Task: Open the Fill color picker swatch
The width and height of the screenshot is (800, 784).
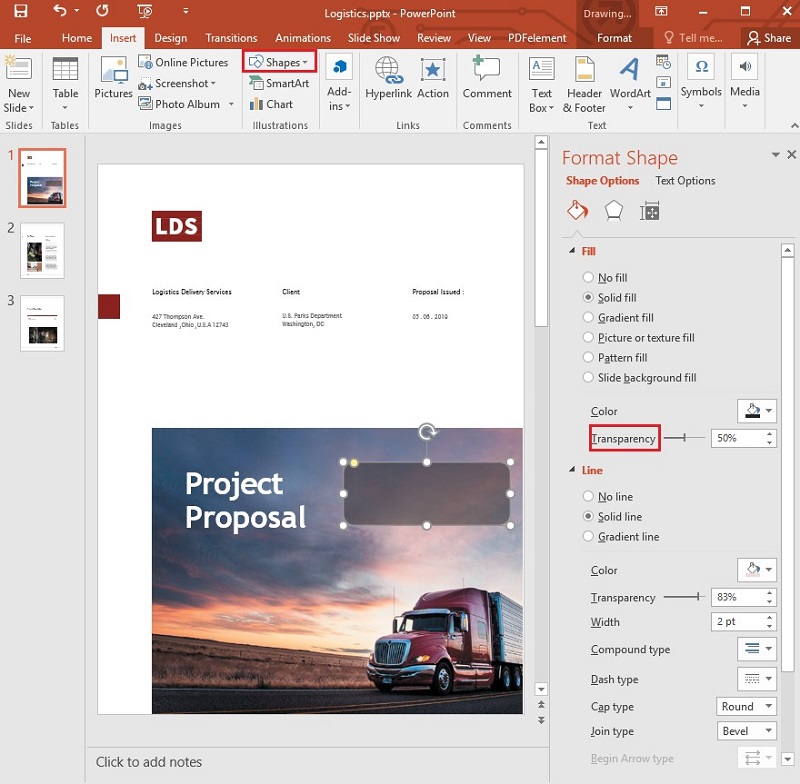Action: pos(757,411)
